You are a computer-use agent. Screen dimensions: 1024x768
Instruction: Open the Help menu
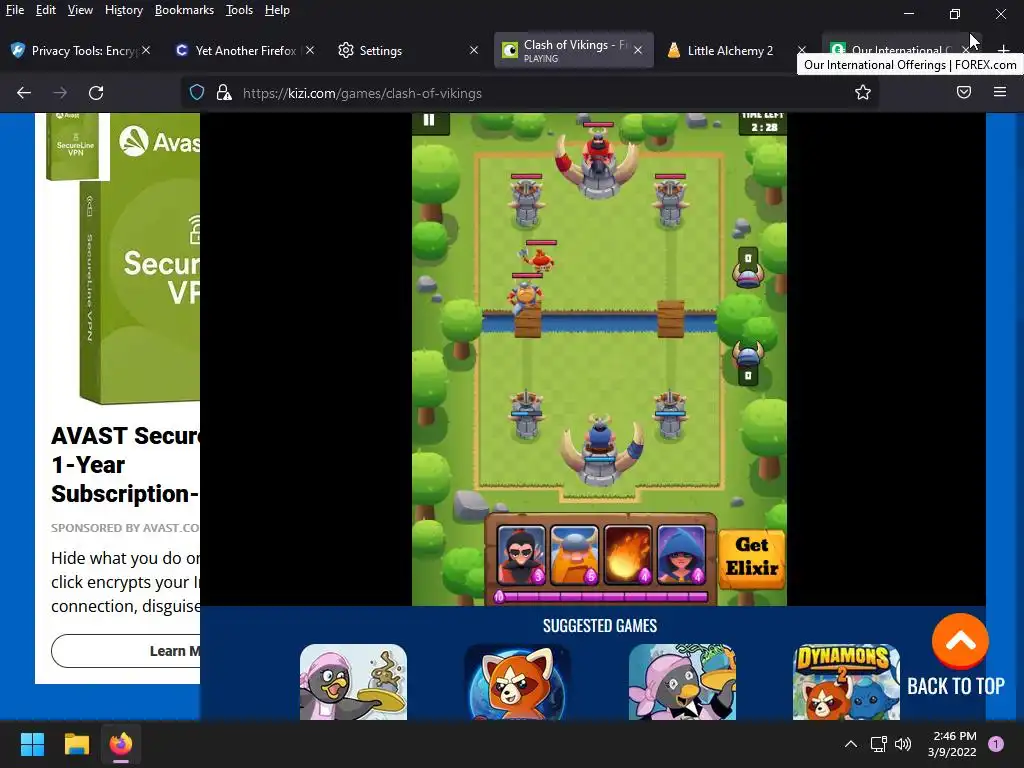277,10
